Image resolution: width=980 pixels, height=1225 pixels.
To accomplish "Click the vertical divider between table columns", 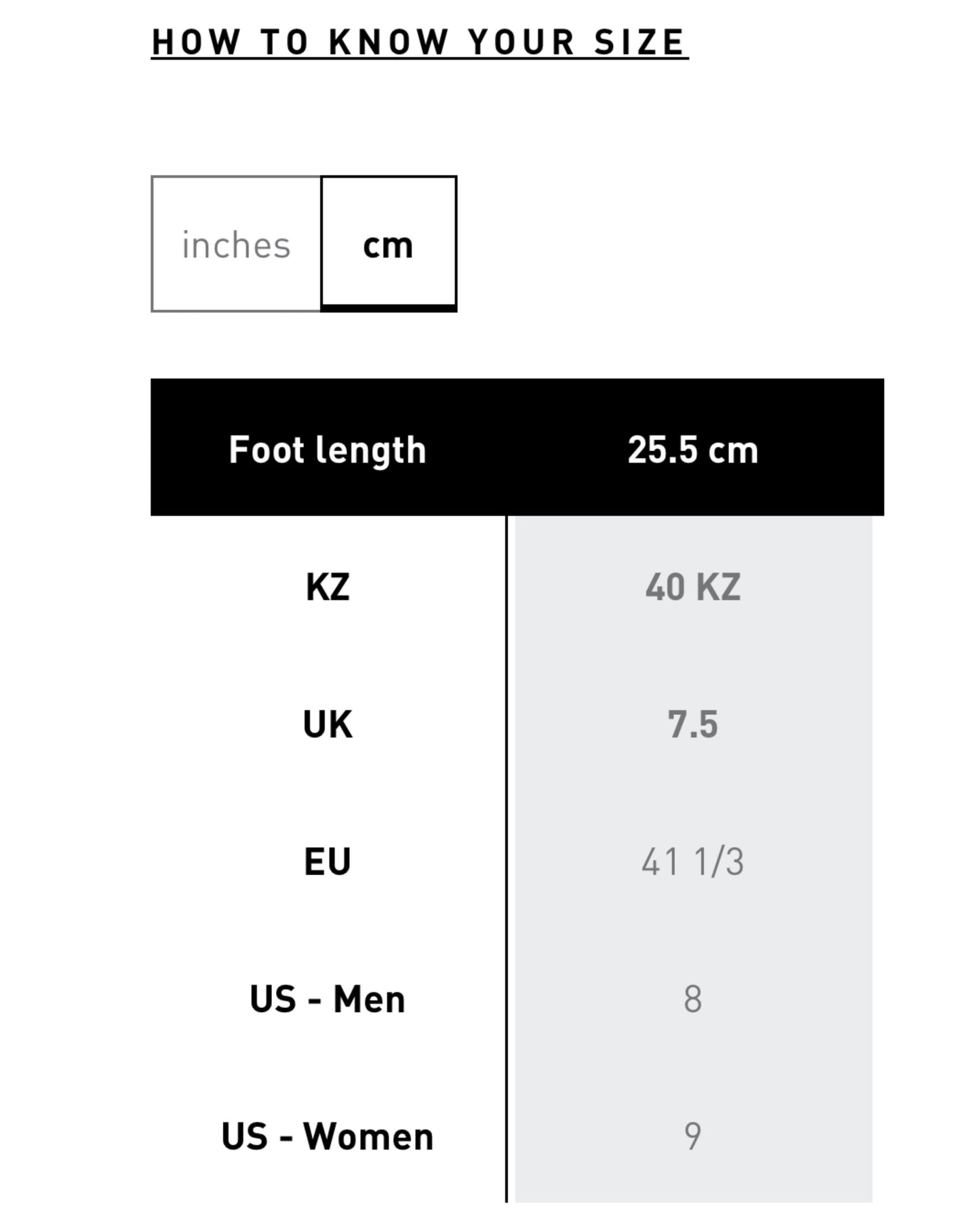I will pos(507,861).
